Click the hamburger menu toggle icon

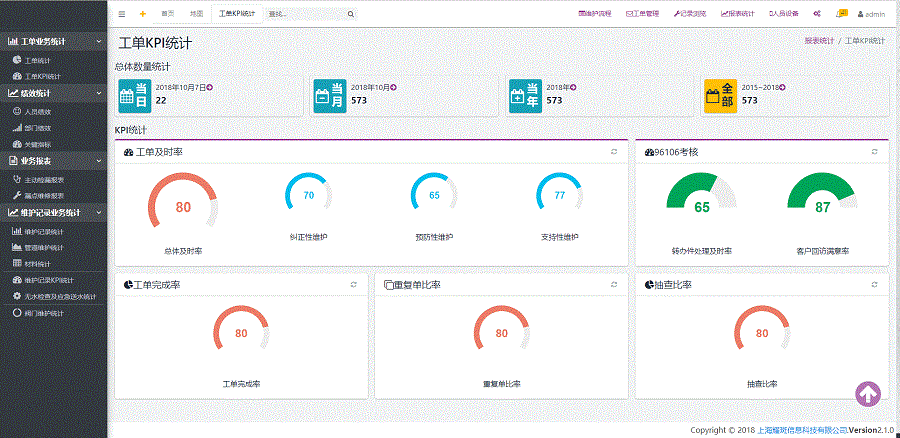point(122,14)
